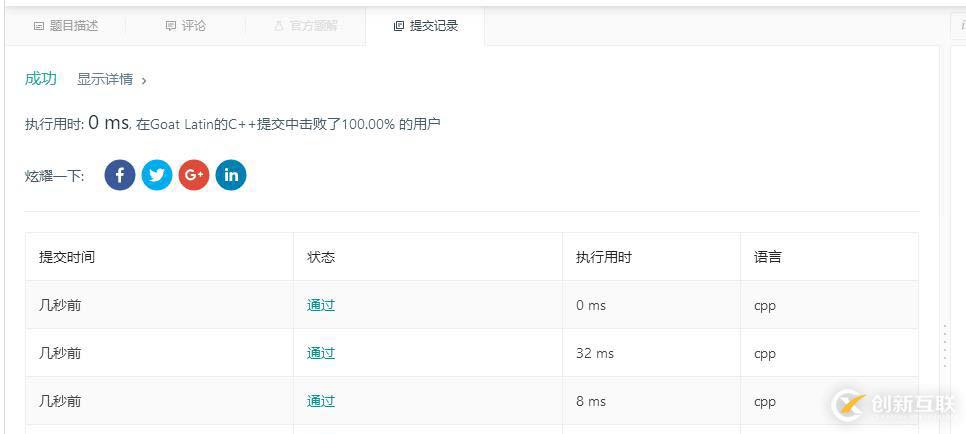Click cpp in the 32 ms row
The height and width of the screenshot is (434, 966).
pyautogui.click(x=765, y=354)
